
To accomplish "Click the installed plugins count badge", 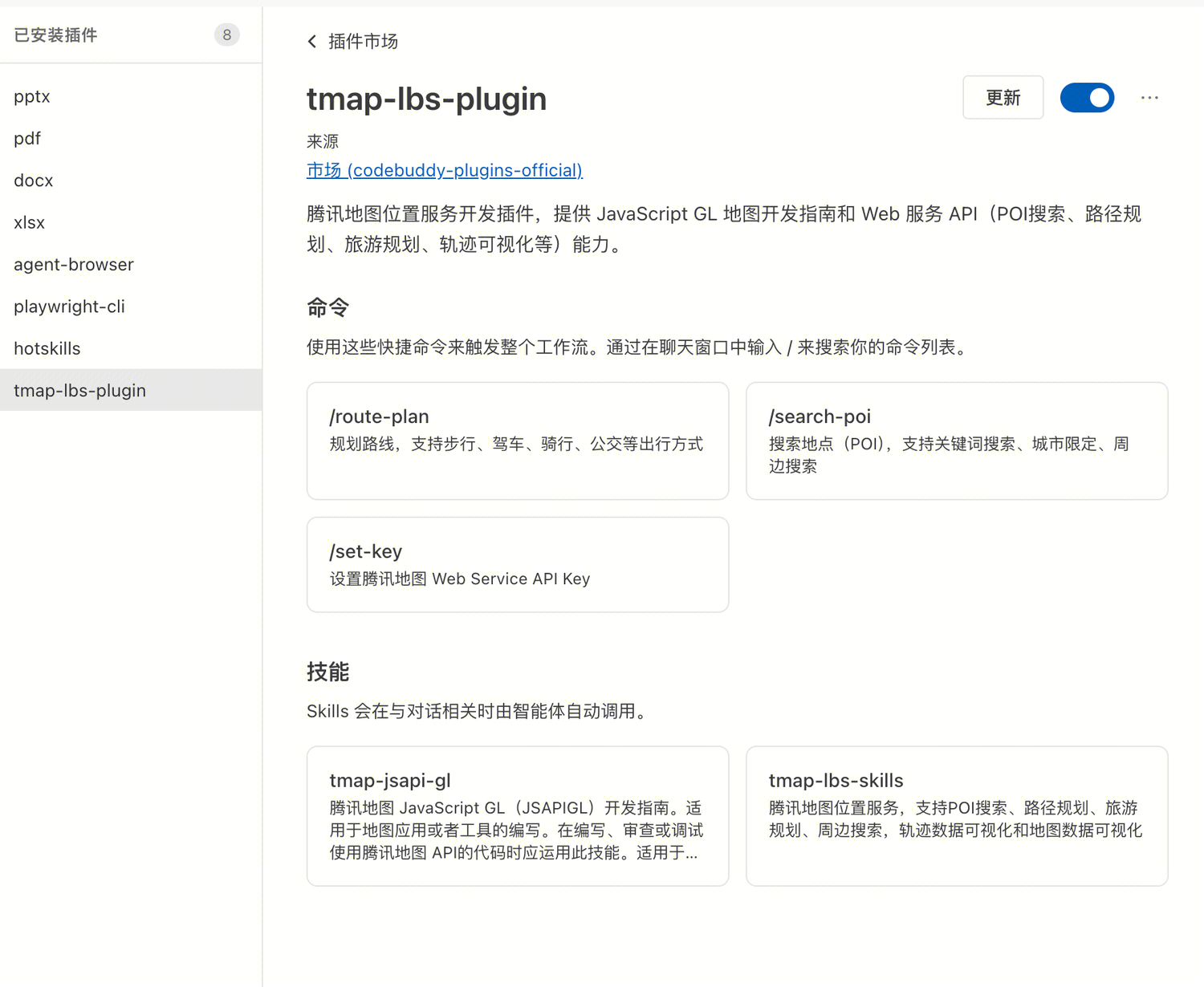I will coord(227,35).
